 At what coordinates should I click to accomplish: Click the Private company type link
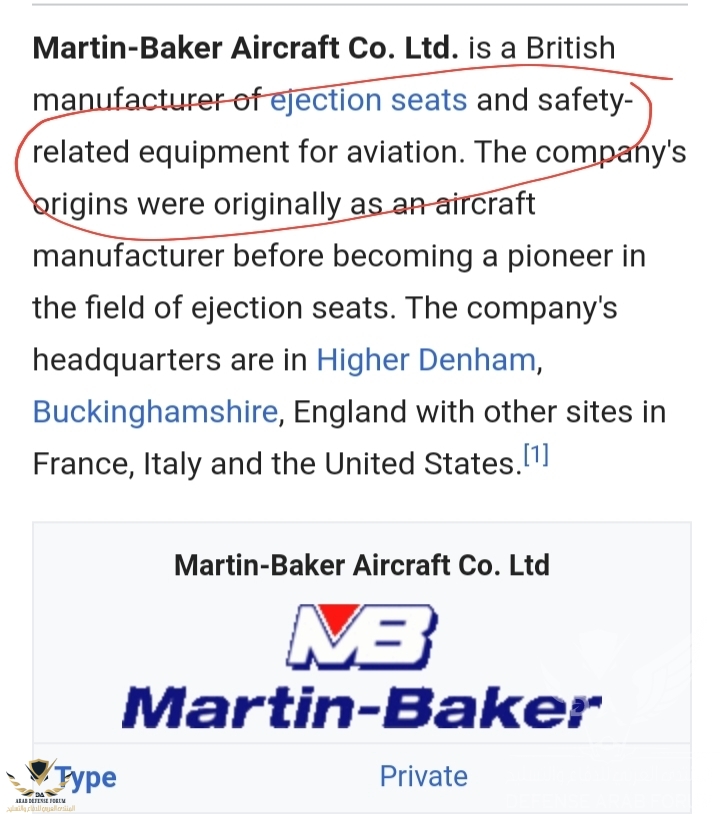(x=424, y=777)
